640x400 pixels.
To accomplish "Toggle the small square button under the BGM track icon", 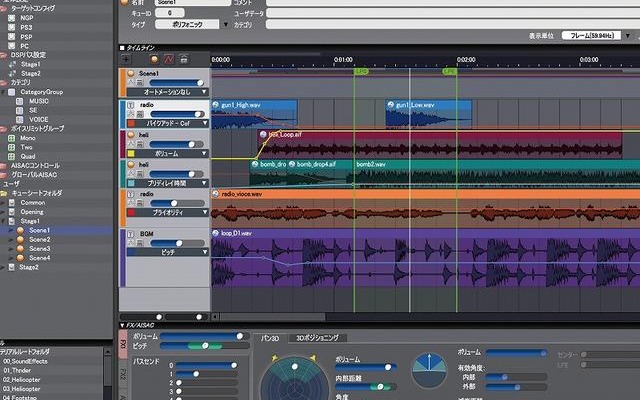I will [139, 243].
